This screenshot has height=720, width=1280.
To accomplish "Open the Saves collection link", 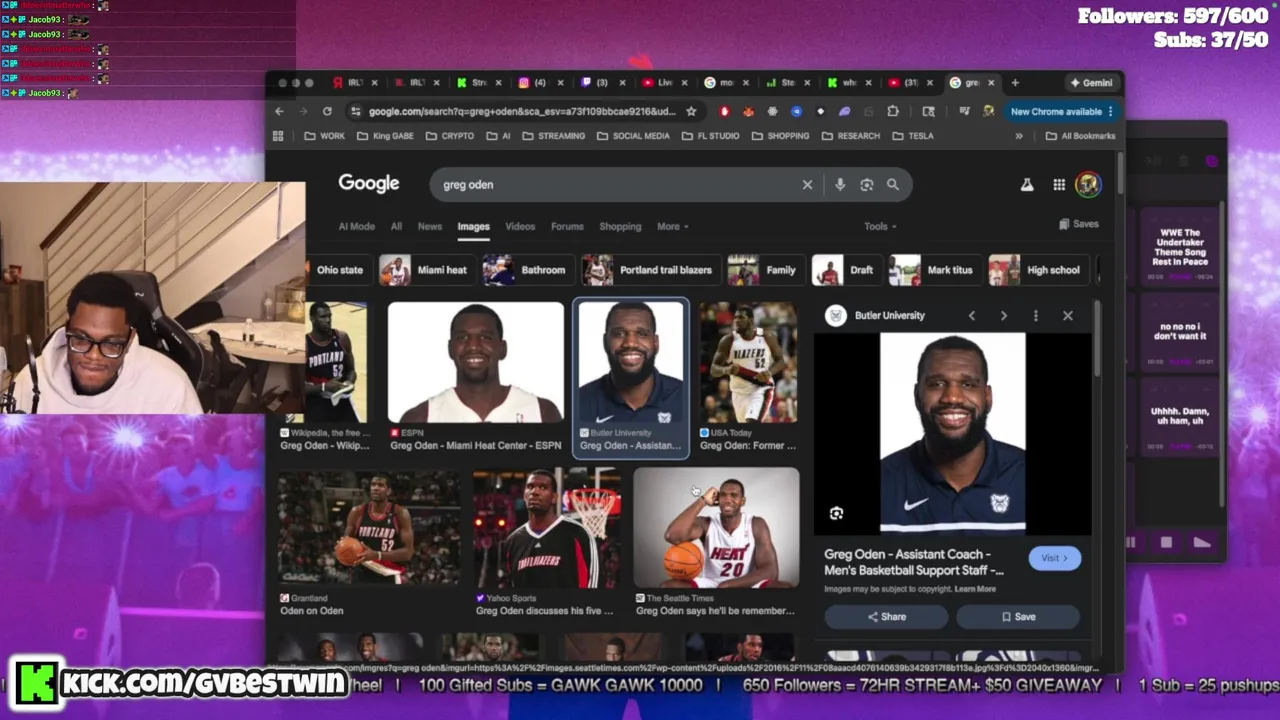I will pos(1079,225).
